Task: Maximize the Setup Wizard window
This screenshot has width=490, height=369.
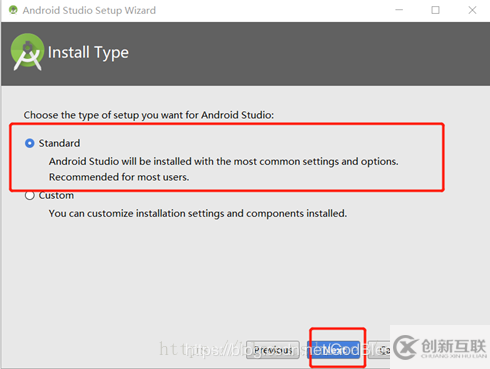Action: (x=435, y=10)
